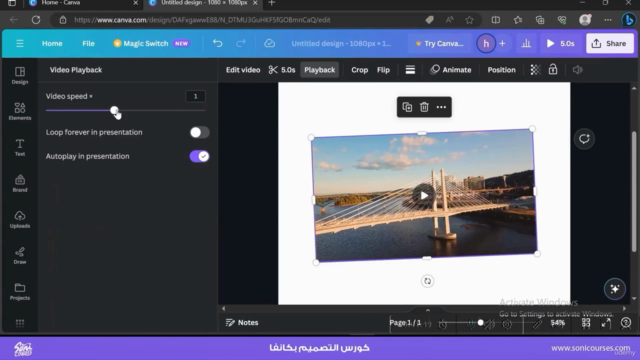Open comment refresh bubble beside canvas

584,139
